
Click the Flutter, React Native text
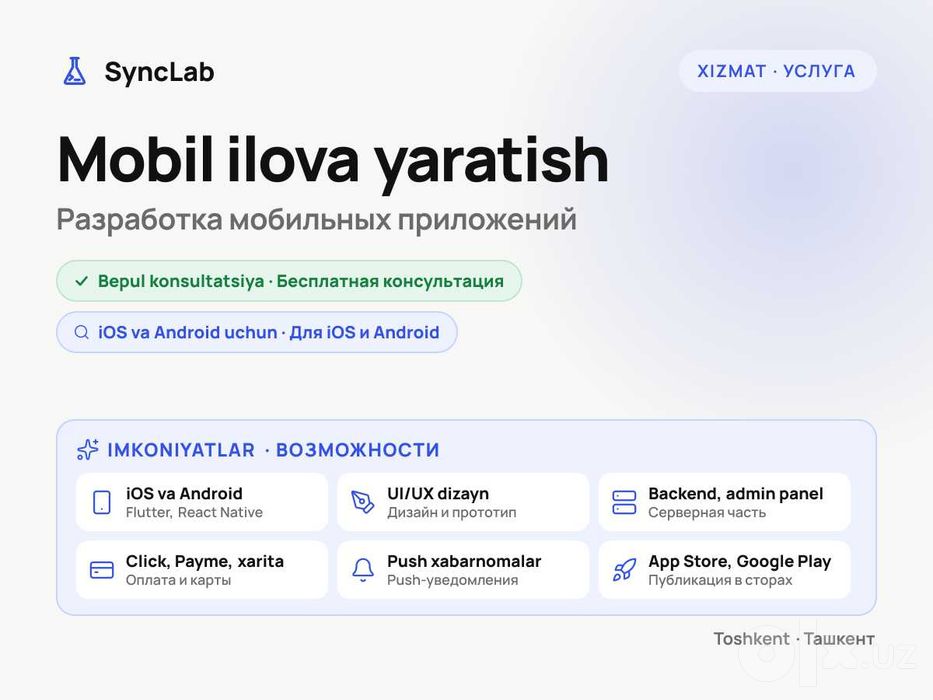click(x=194, y=512)
